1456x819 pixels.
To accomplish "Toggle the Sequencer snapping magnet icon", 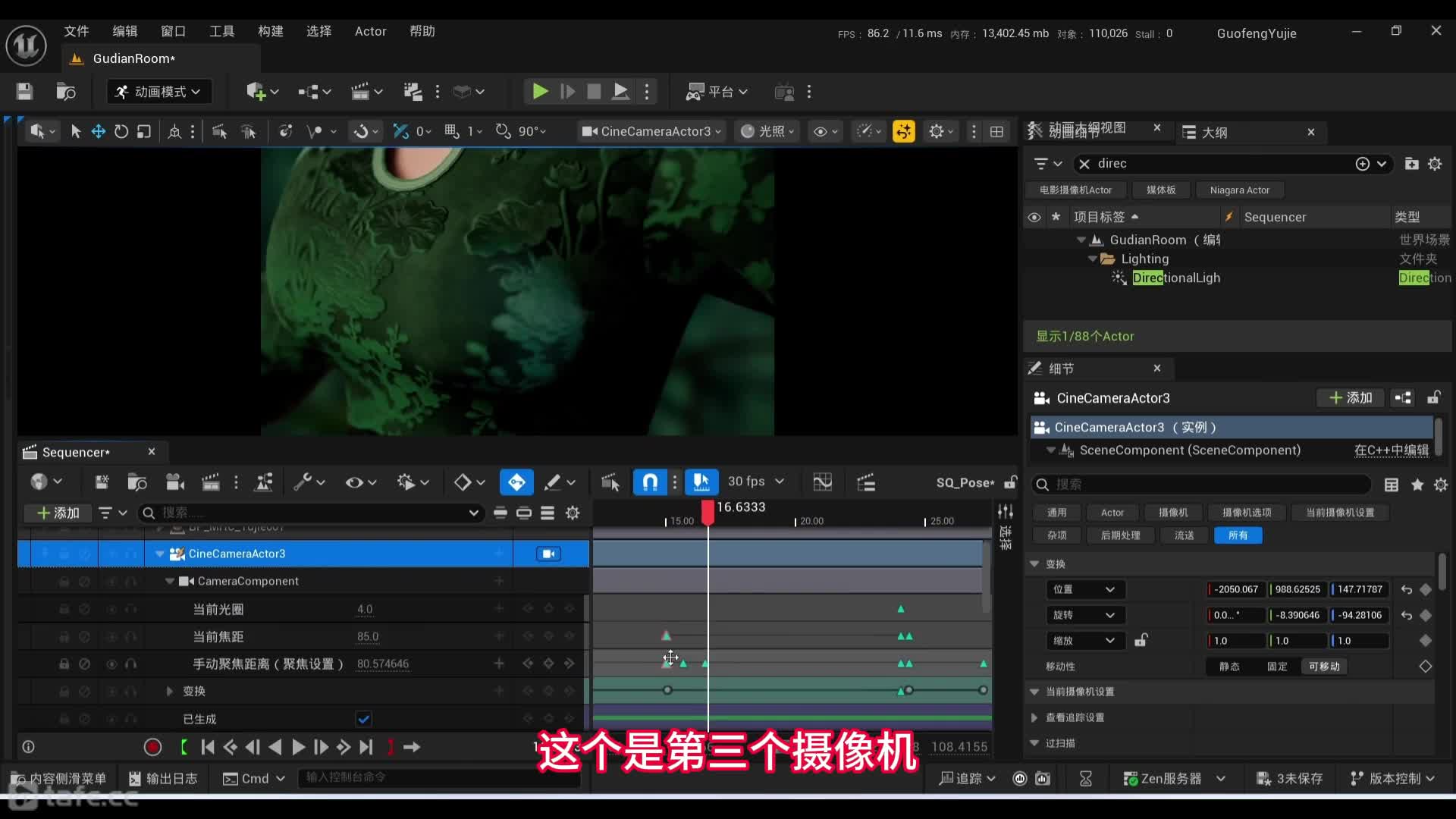I will pos(650,482).
